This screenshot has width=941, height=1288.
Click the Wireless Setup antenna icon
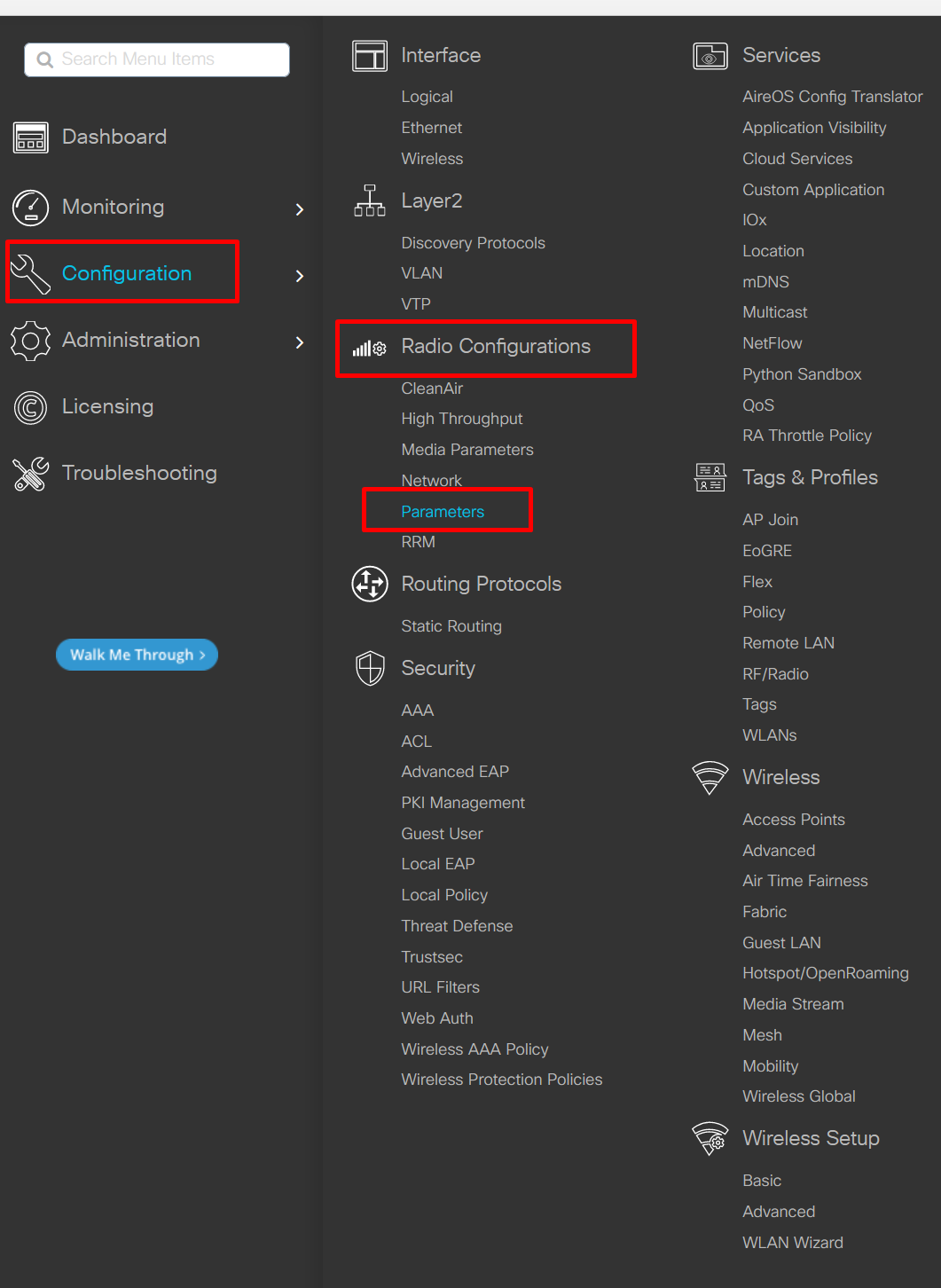[710, 1138]
